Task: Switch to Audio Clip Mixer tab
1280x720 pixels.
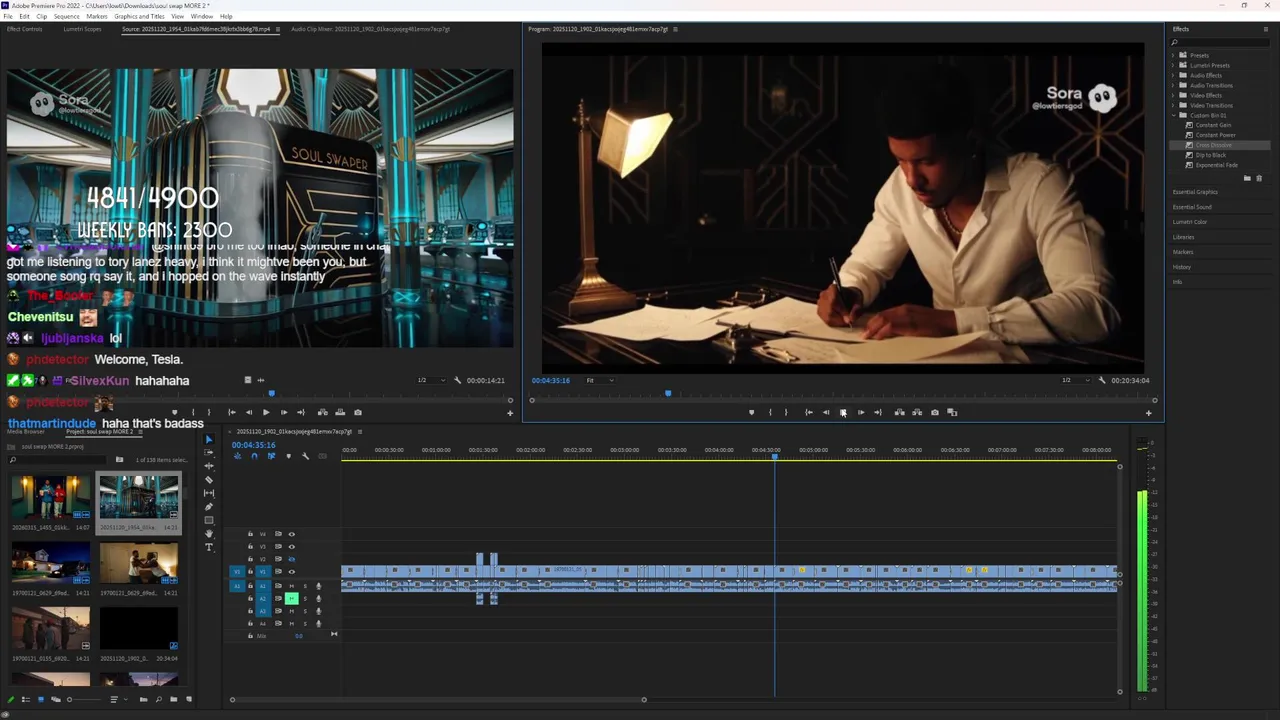Action: (370, 29)
